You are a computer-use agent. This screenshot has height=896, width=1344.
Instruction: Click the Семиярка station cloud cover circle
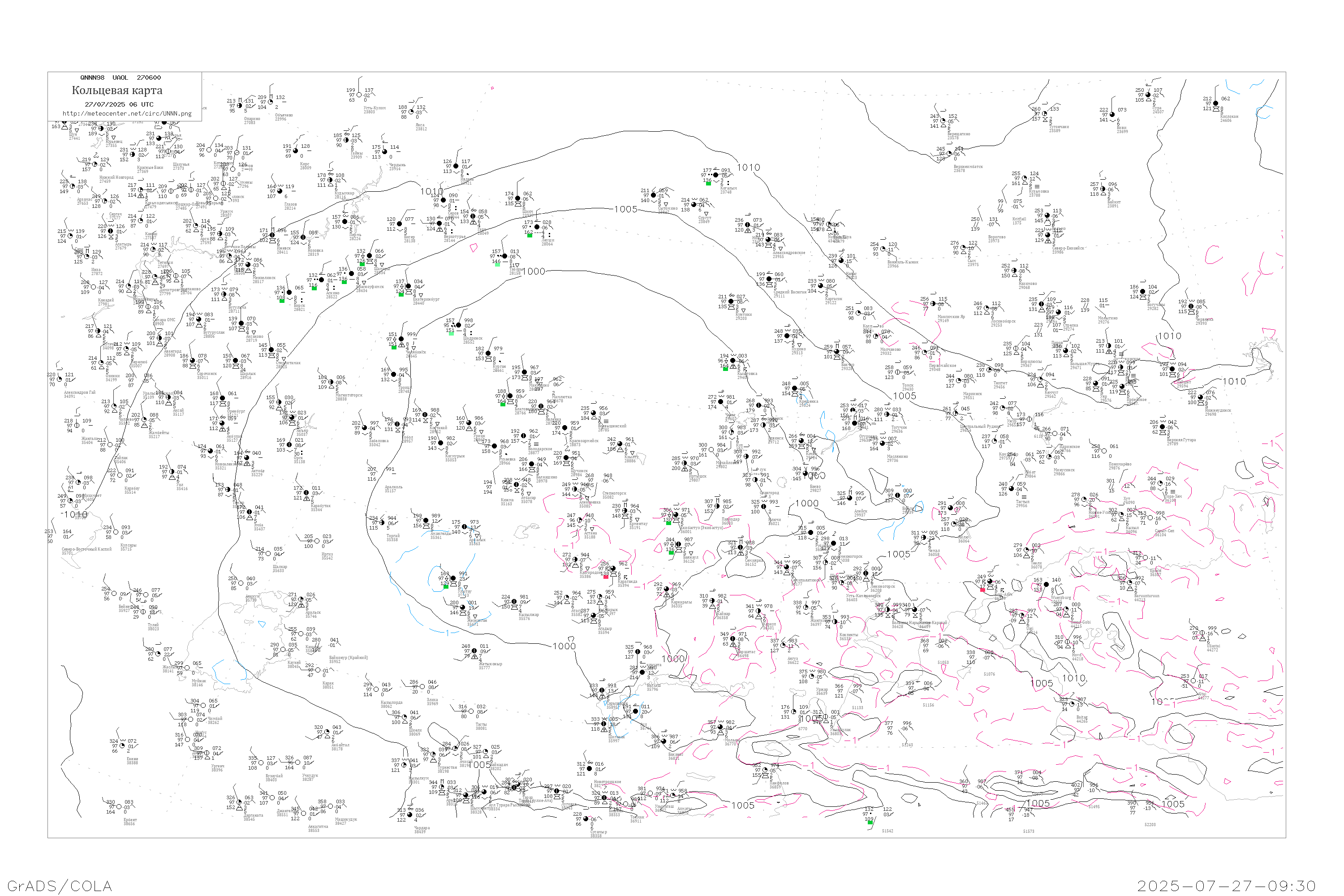(x=741, y=548)
